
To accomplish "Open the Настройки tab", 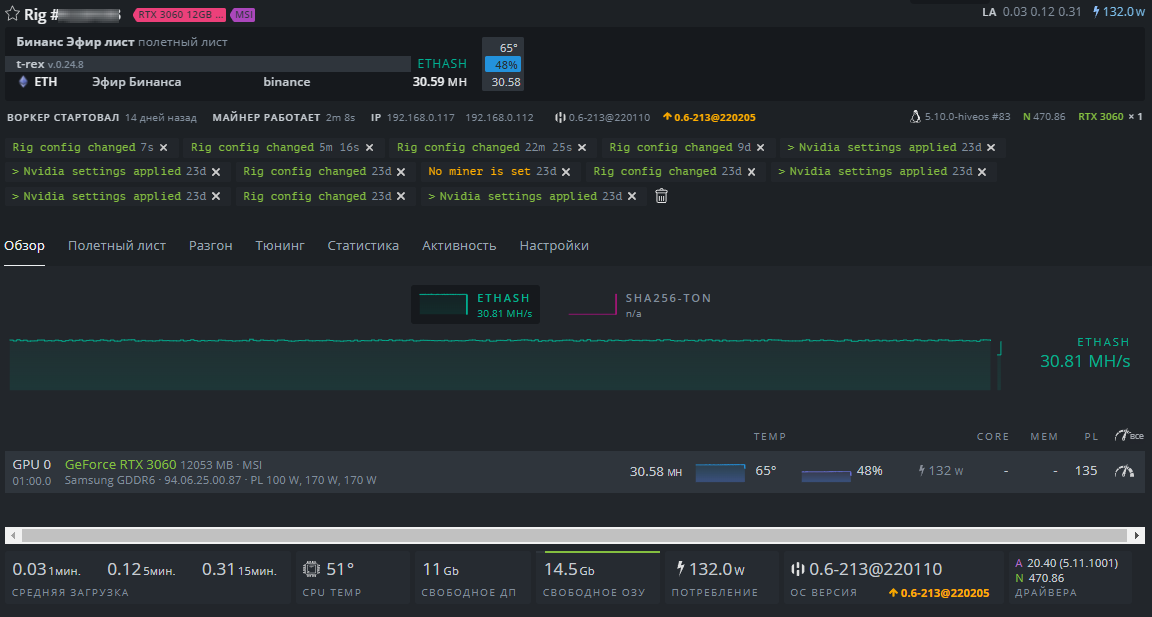I will (x=554, y=246).
